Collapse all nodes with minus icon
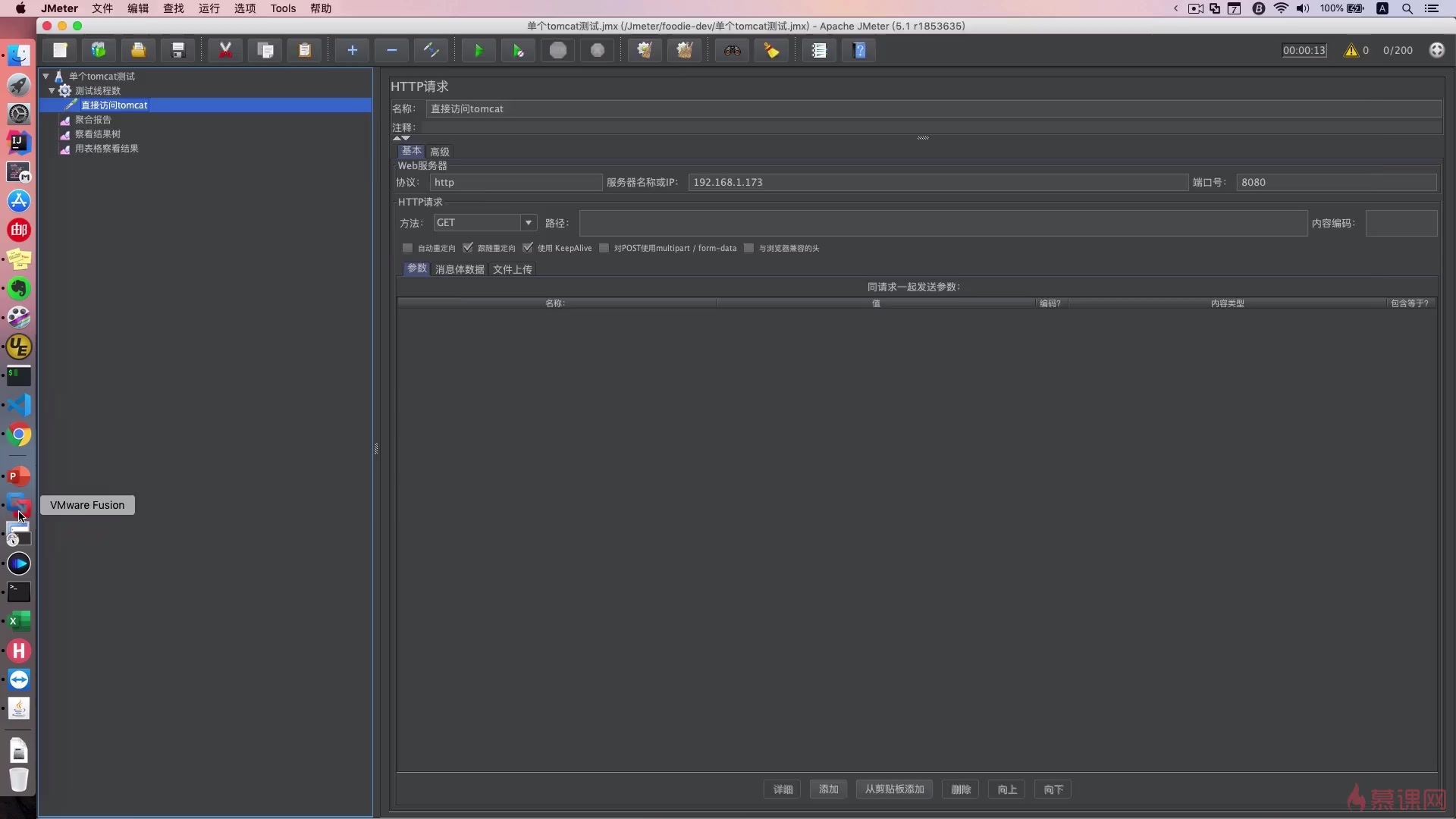This screenshot has width=1456, height=819. pyautogui.click(x=391, y=50)
